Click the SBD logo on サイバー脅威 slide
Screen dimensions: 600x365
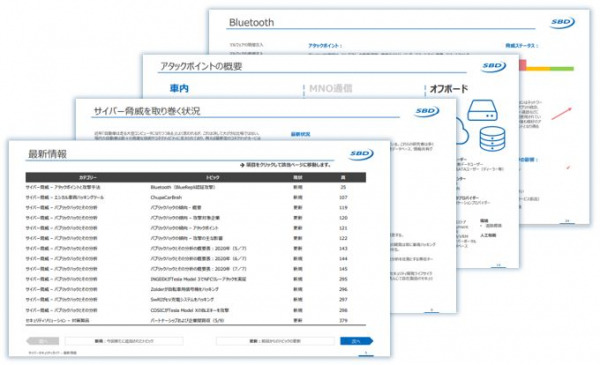[427, 111]
